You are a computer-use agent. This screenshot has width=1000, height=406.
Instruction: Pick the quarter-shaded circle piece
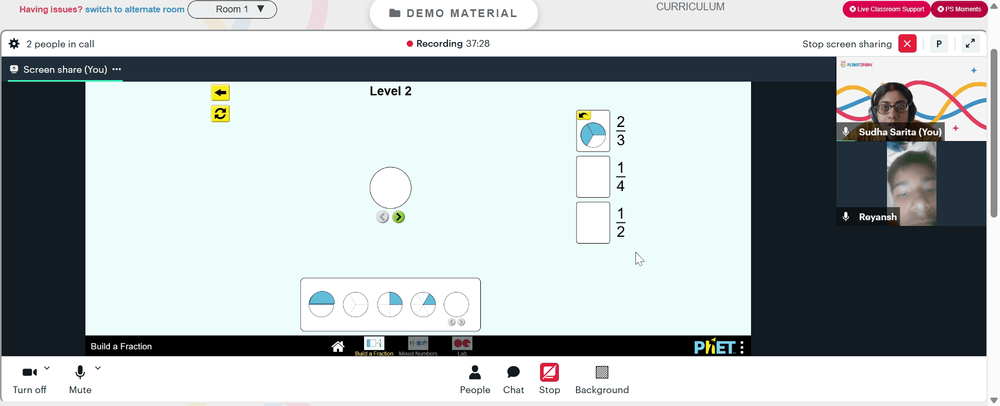[390, 304]
